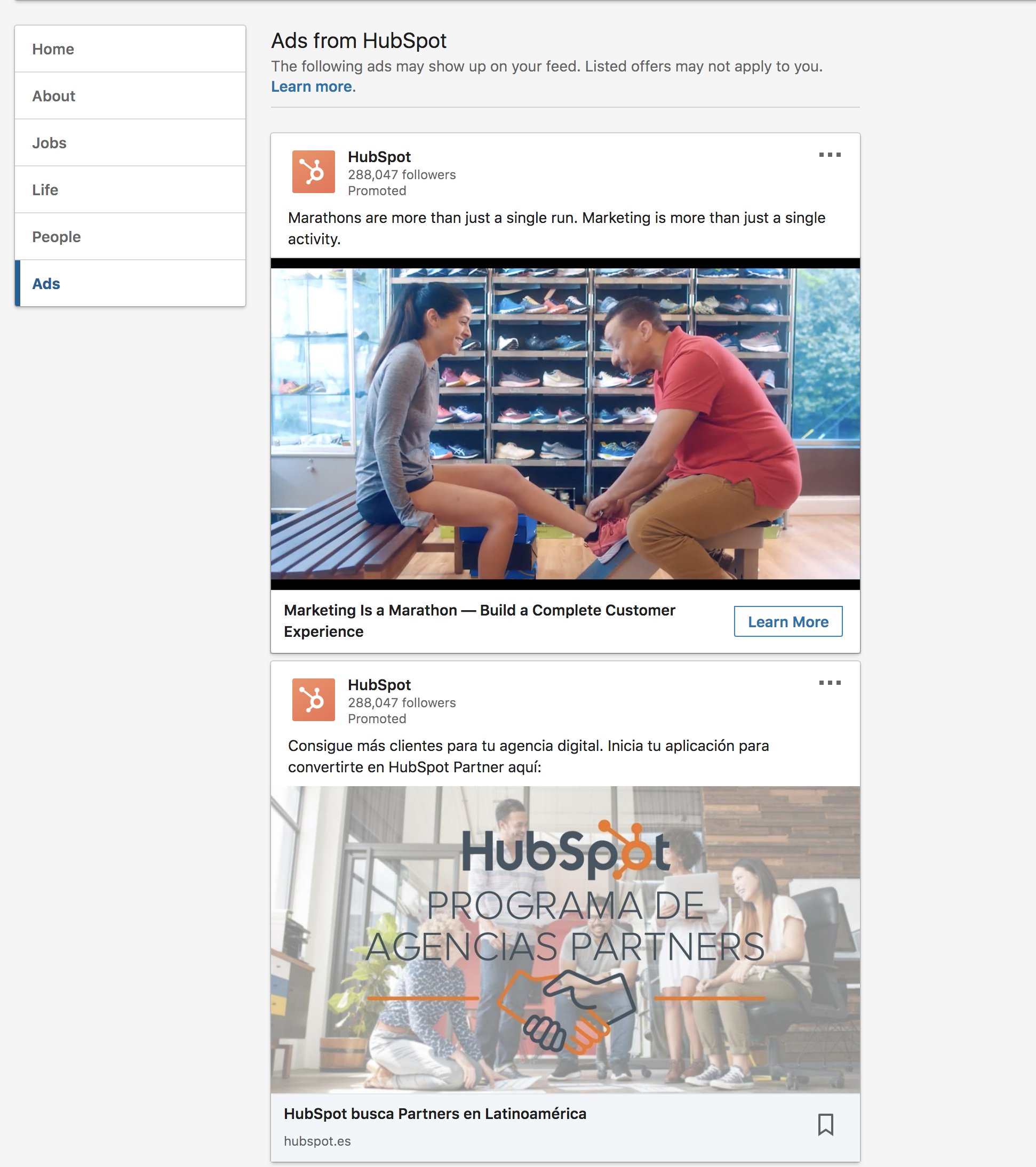Click the 288,047 followers text on marathon ad

402,175
